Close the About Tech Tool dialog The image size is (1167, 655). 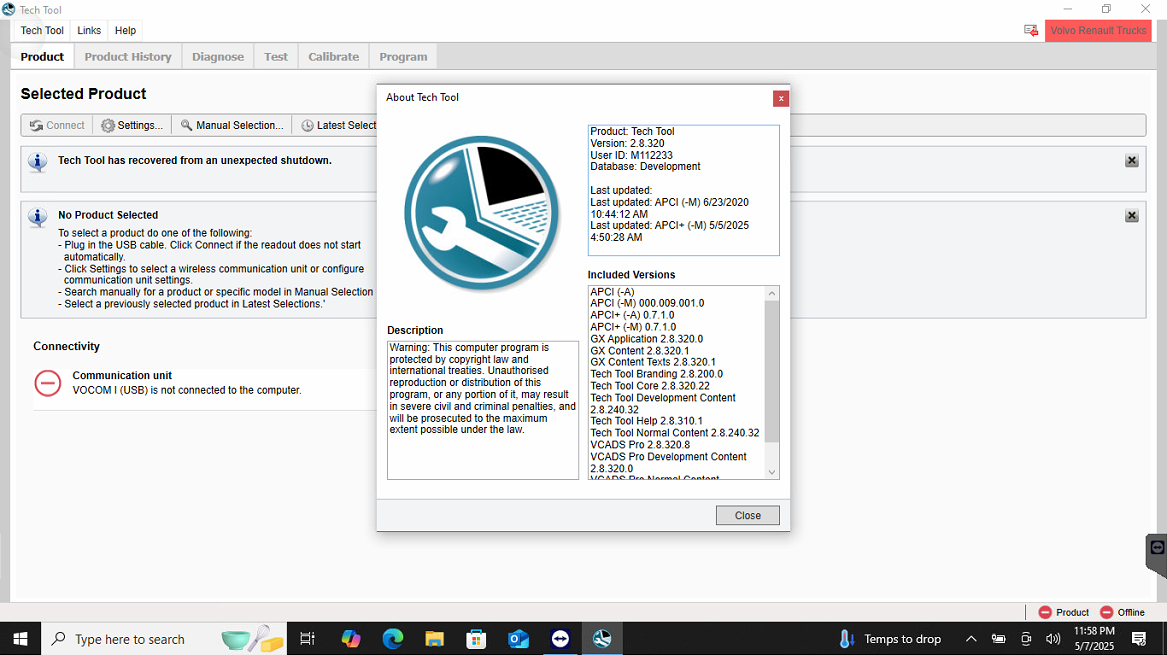point(747,515)
